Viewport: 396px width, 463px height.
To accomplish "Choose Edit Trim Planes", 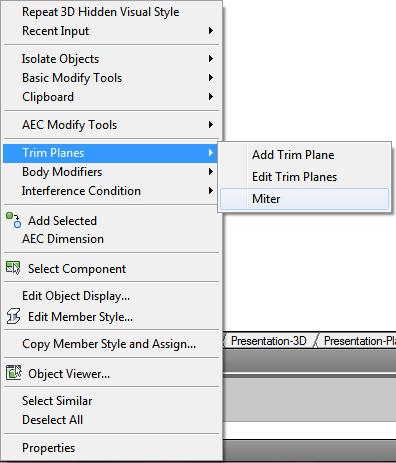I will coord(304,177).
